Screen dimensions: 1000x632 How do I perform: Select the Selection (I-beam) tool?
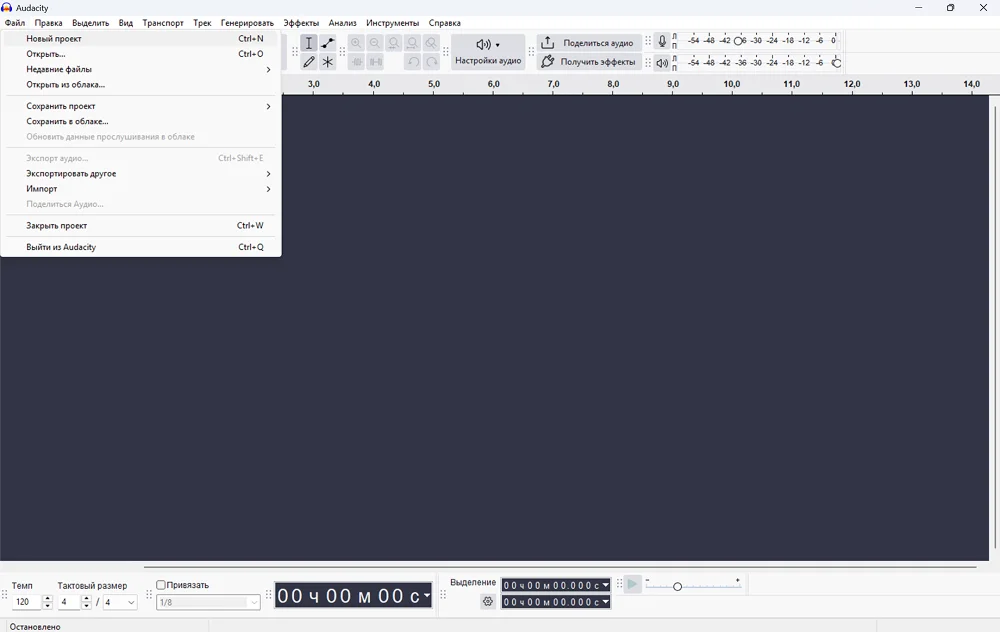tap(309, 43)
